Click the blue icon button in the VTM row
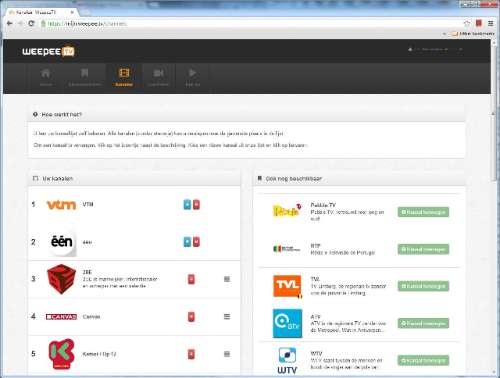 187,205
